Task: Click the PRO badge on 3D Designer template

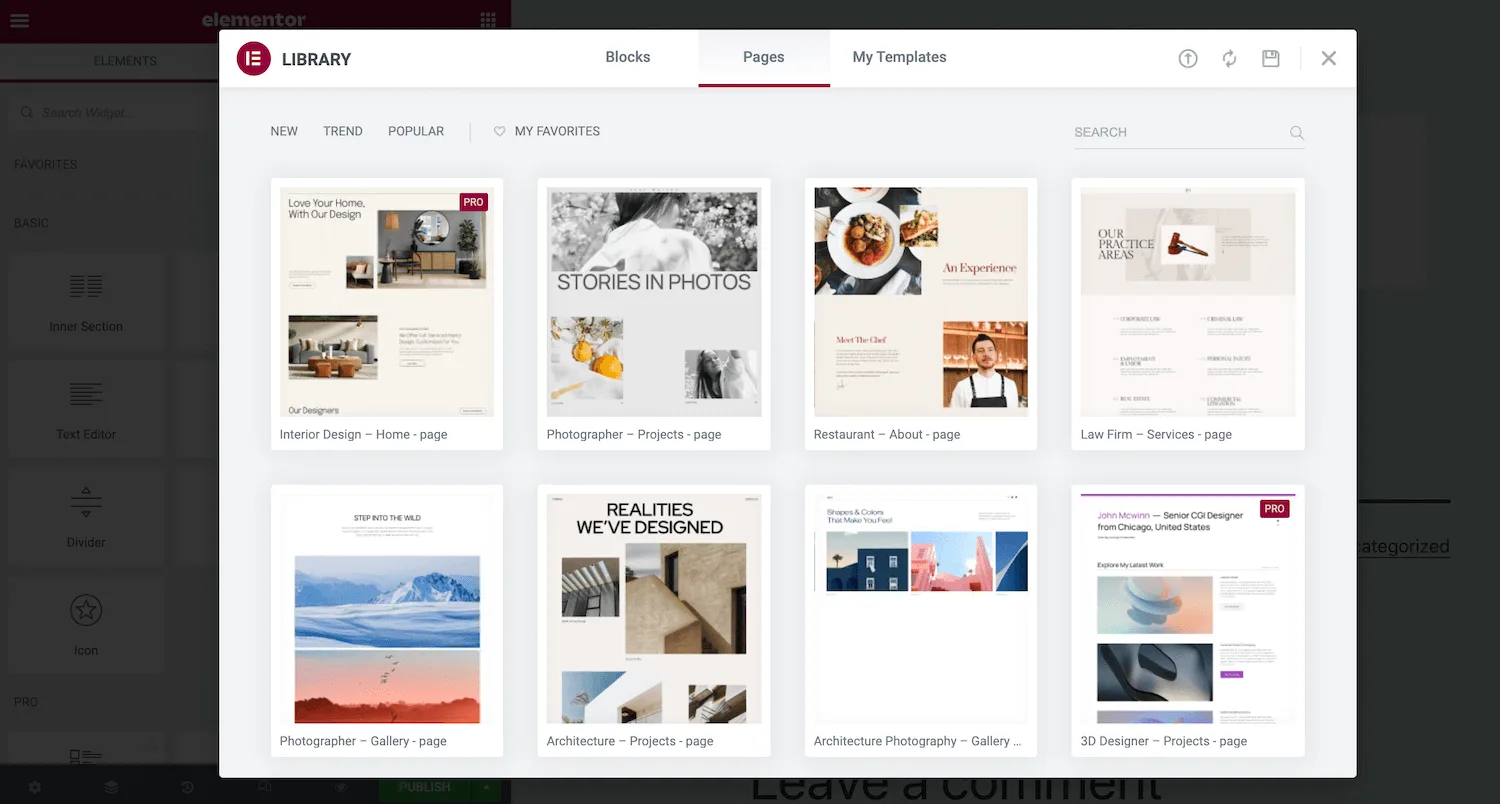Action: [1274, 509]
